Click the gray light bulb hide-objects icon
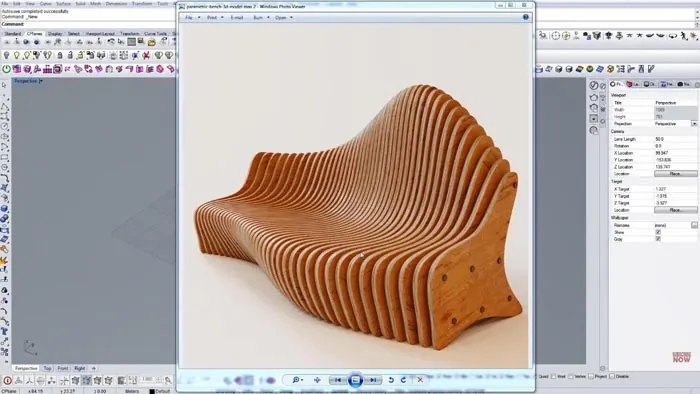This screenshot has width=700, height=394. (6, 55)
